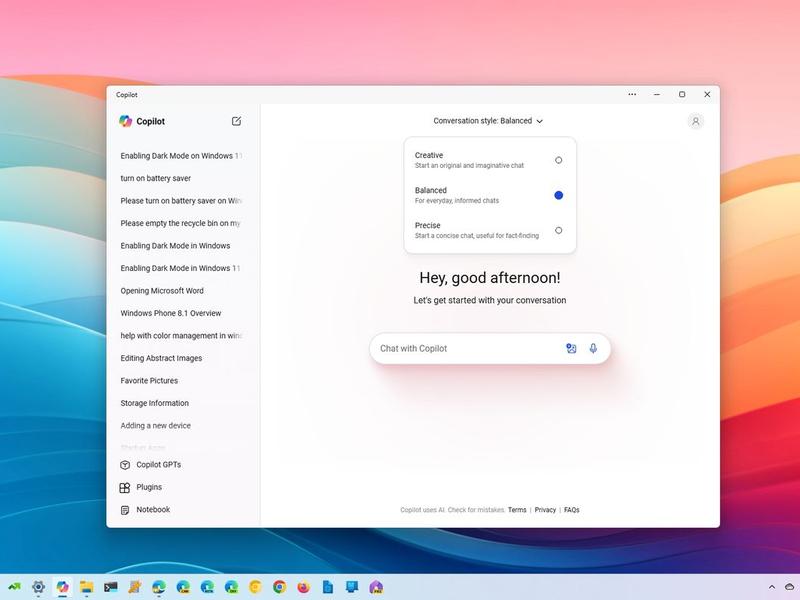800x600 pixels.
Task: Open the 'Opening Microsoft Word' chat
Action: click(162, 290)
